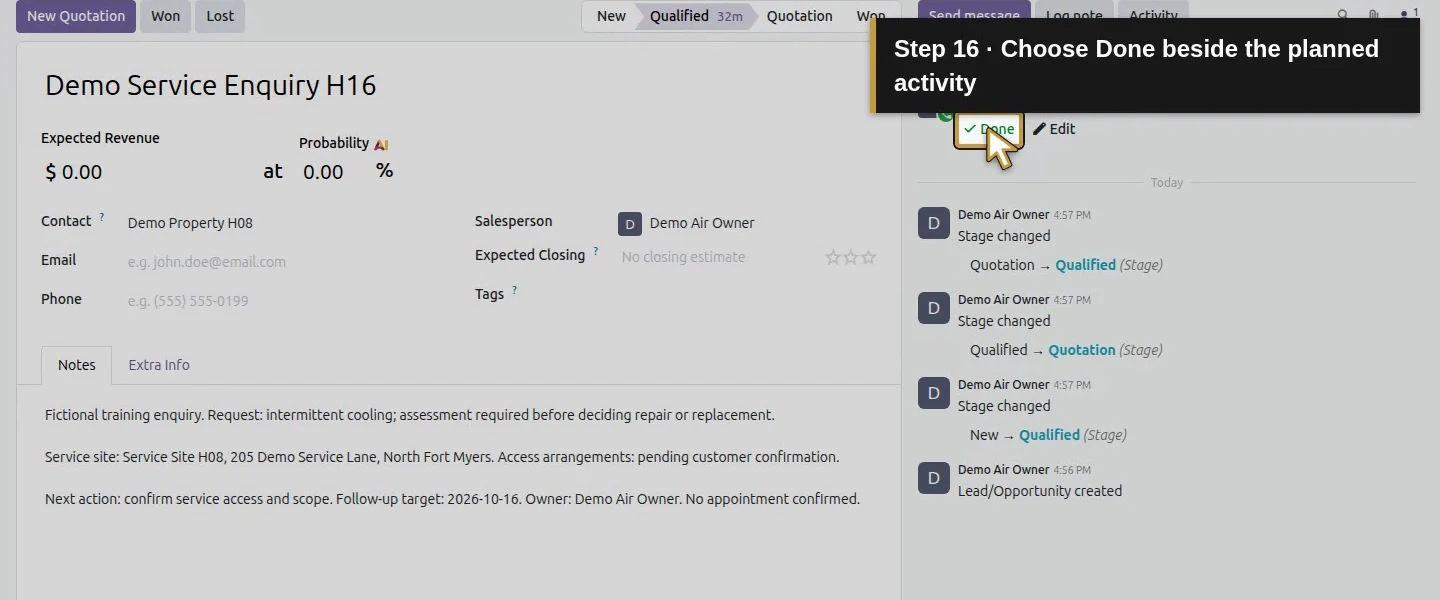The width and height of the screenshot is (1440, 600).
Task: Switch to the Notes tab
Action: 77,365
